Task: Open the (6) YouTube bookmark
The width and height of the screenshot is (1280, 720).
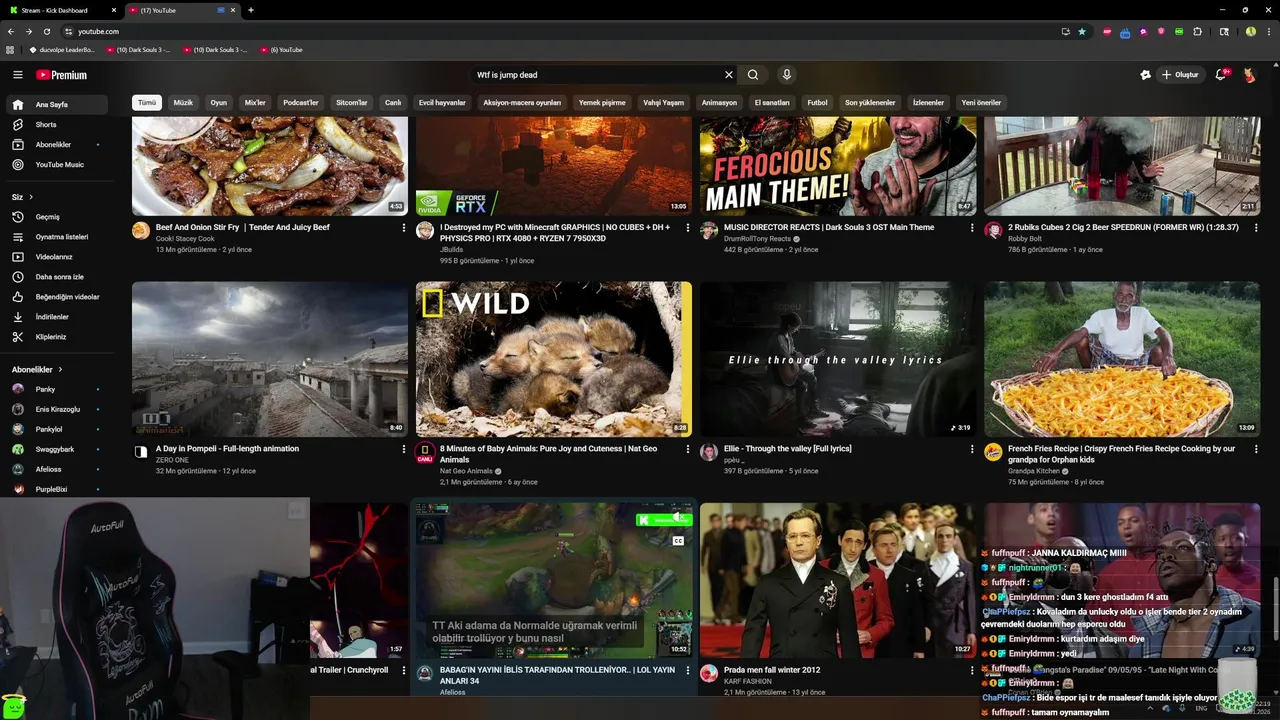Action: 281,50
